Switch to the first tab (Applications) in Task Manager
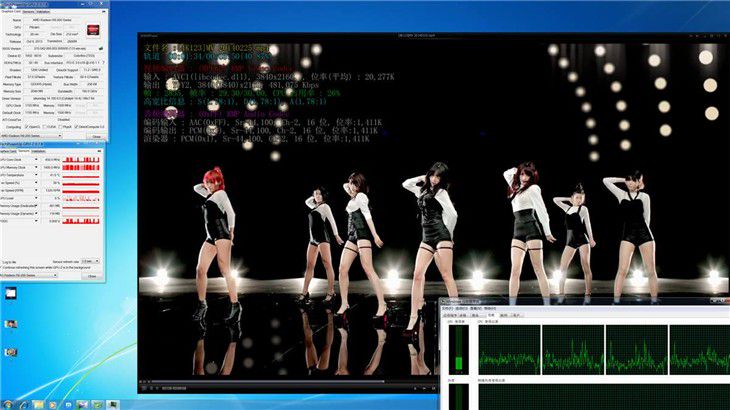 449,316
